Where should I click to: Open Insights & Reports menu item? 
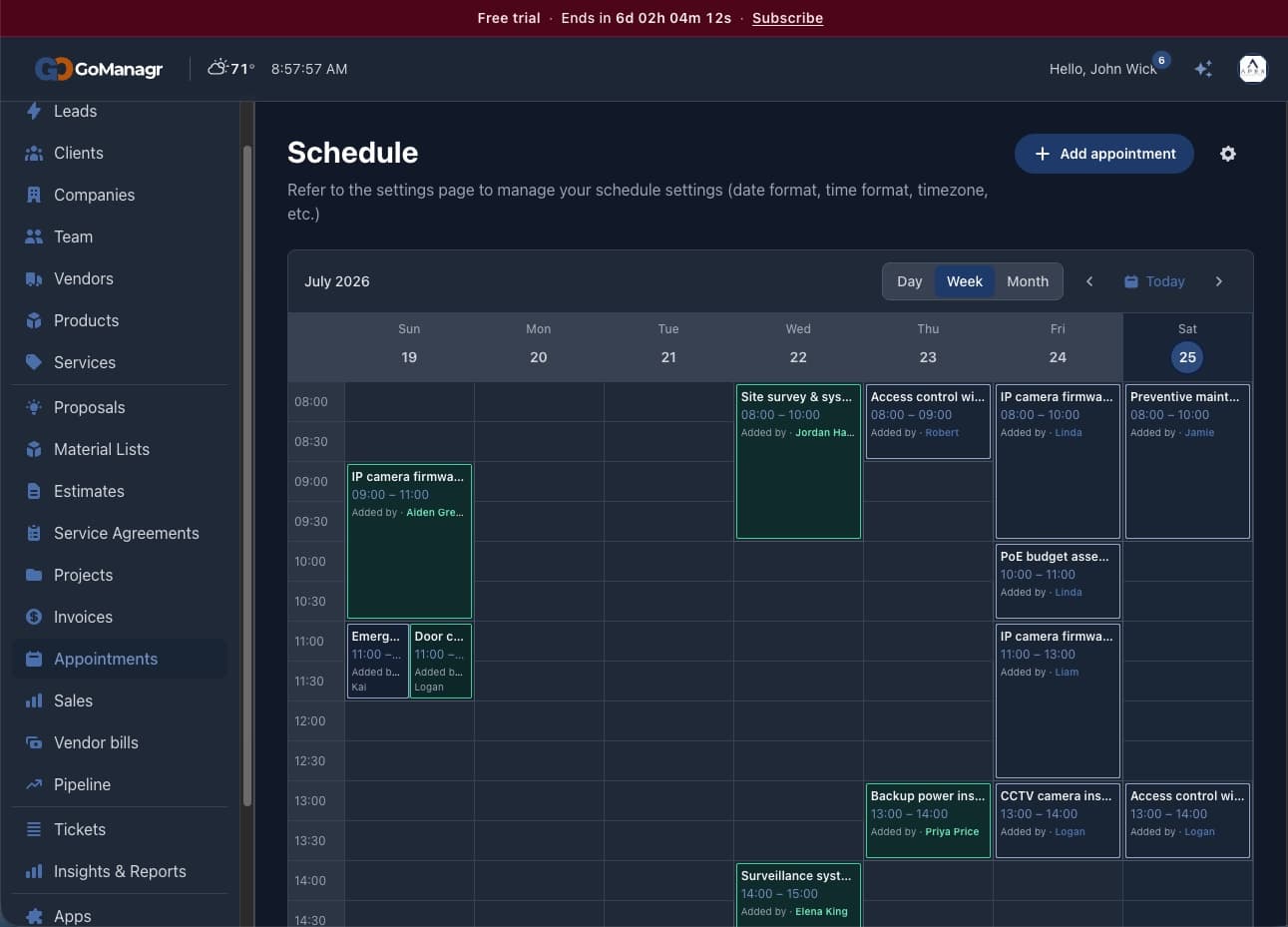click(x=120, y=871)
